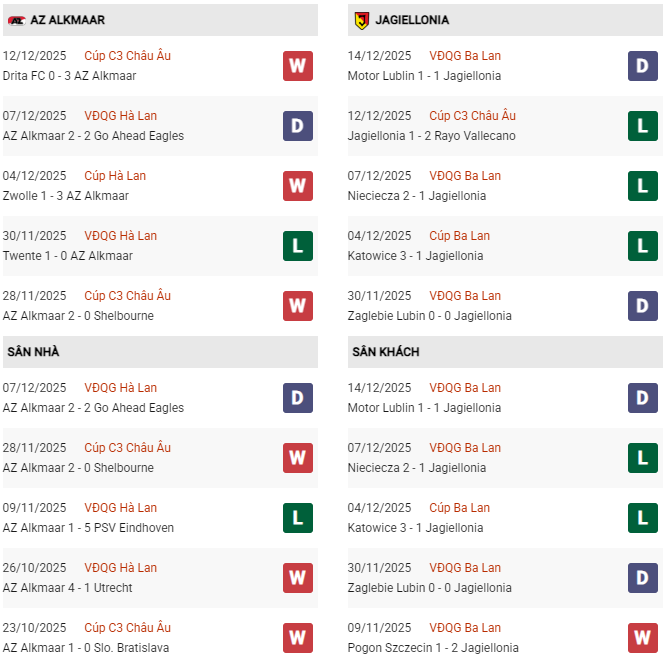Image resolution: width=665 pixels, height=662 pixels.
Task: Click the W badge for Drita FC match
Action: pyautogui.click(x=298, y=66)
